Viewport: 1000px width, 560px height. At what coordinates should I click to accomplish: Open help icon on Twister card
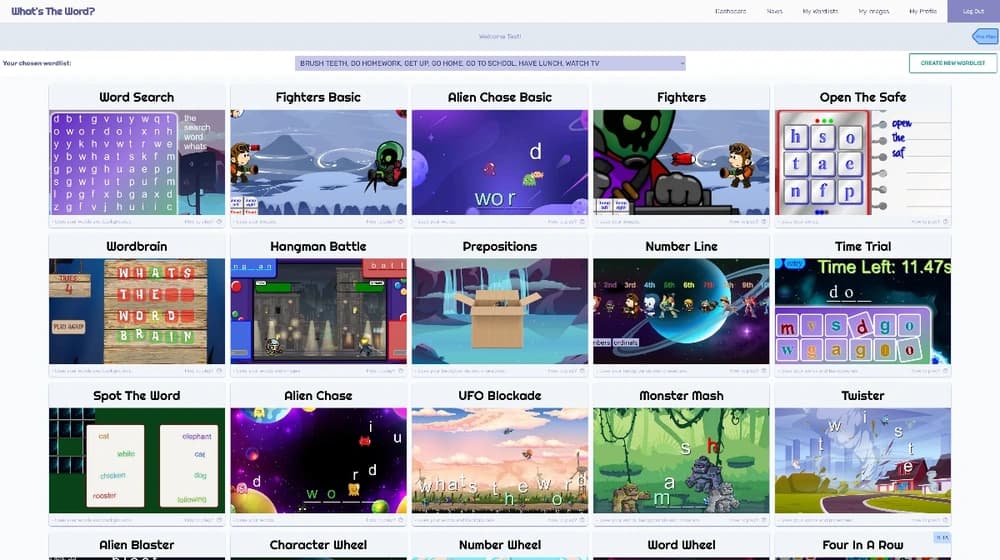pyautogui.click(x=945, y=520)
